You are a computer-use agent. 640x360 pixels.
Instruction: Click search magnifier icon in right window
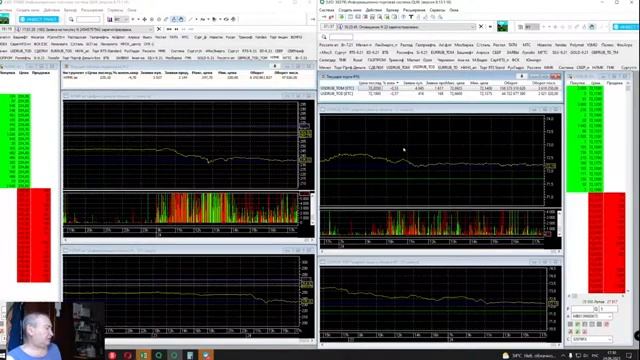(x=324, y=37)
